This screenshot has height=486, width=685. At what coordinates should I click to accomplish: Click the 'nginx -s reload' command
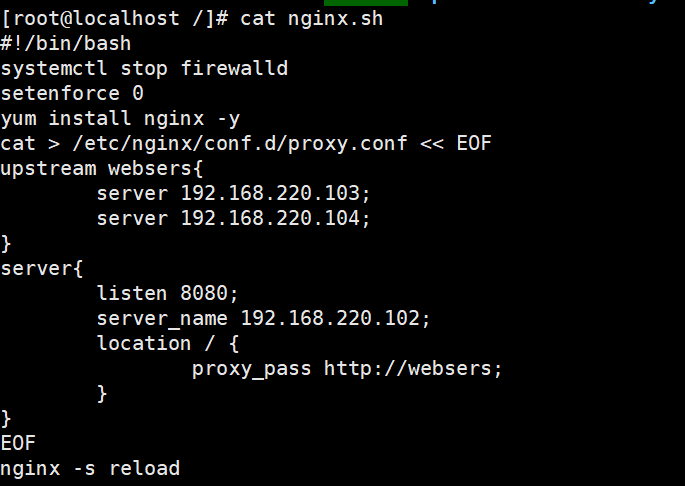point(90,469)
